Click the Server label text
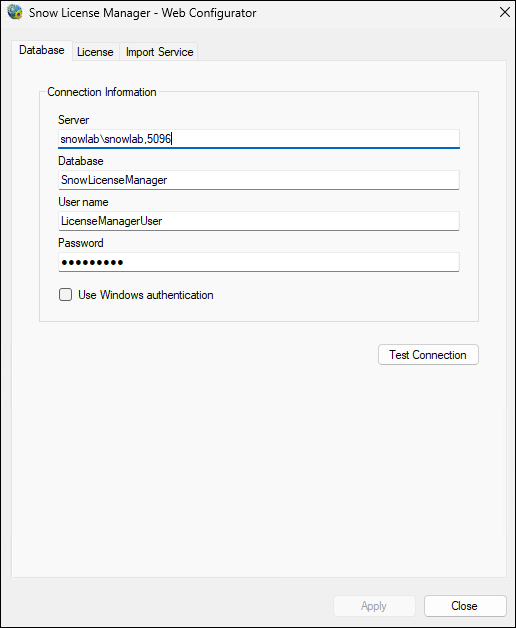This screenshot has width=516, height=628. point(74,120)
